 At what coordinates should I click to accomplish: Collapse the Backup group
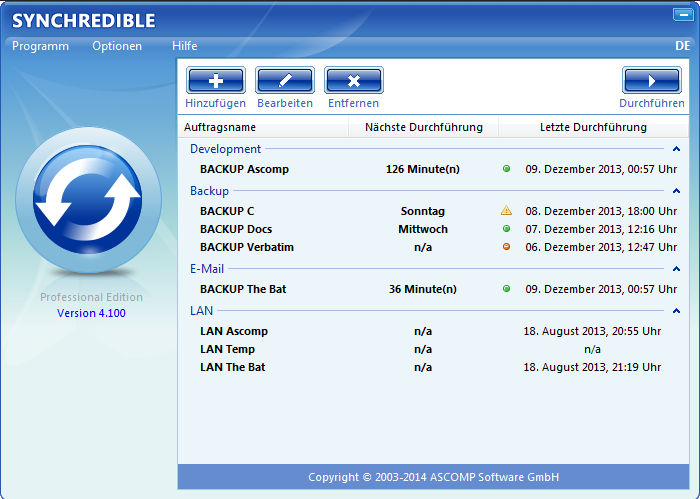[676, 191]
